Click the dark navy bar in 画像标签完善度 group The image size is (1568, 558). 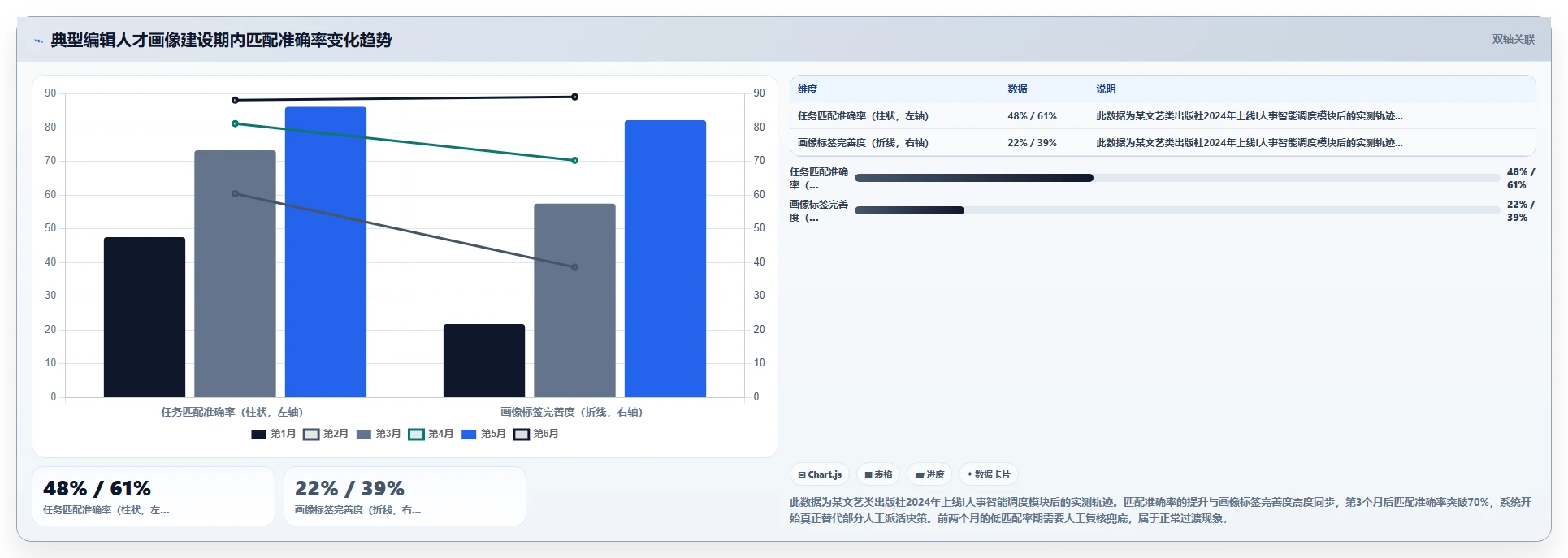point(484,361)
